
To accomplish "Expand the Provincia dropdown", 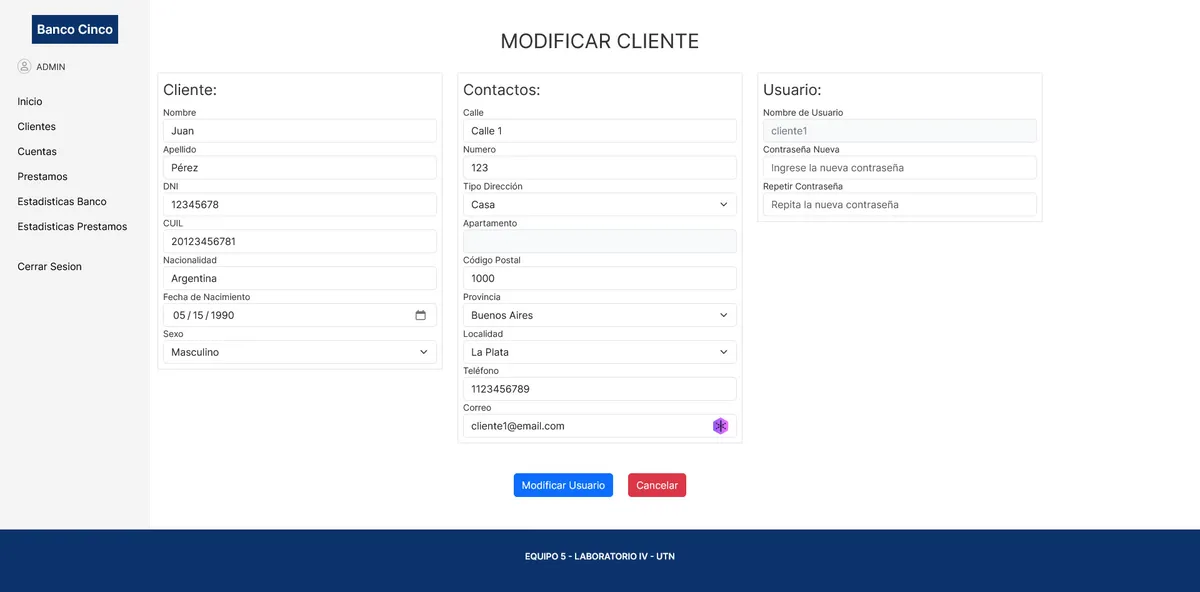I will click(599, 315).
